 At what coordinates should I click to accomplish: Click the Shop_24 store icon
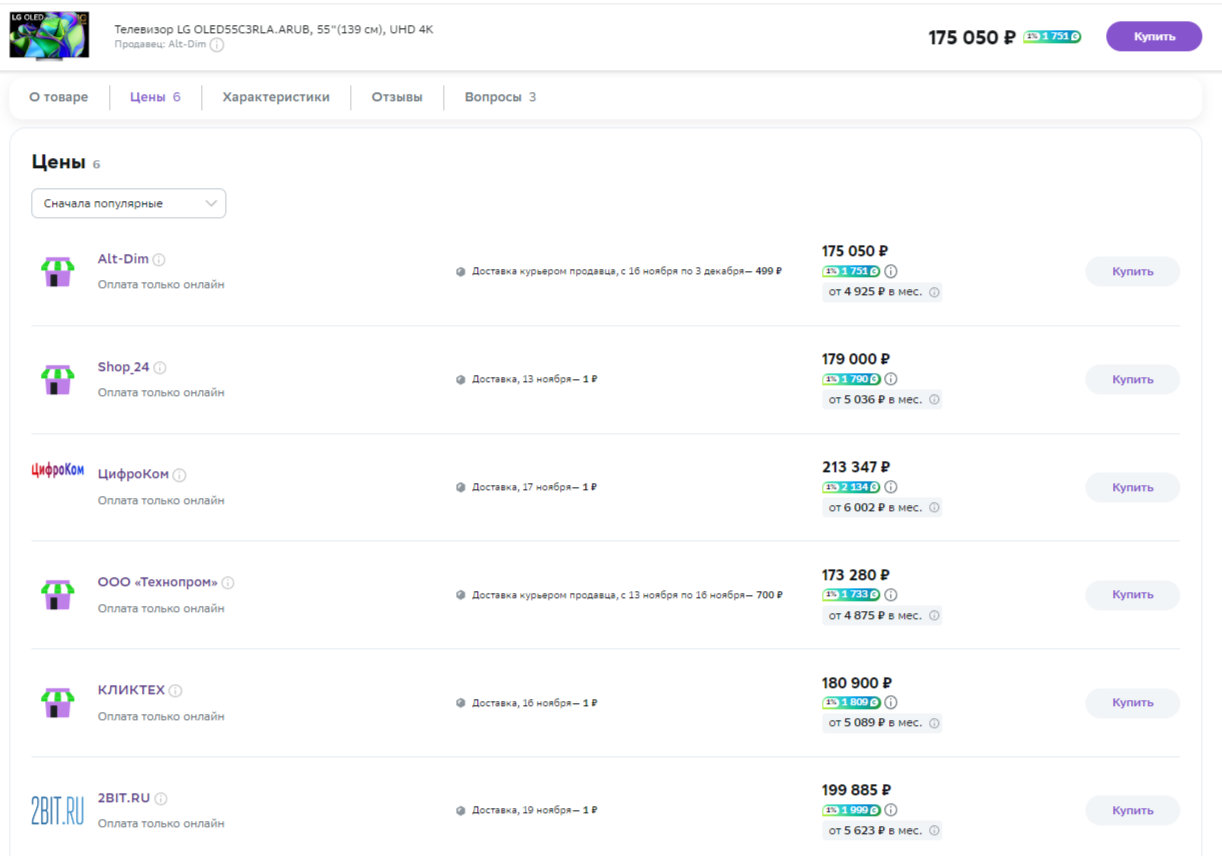[58, 379]
